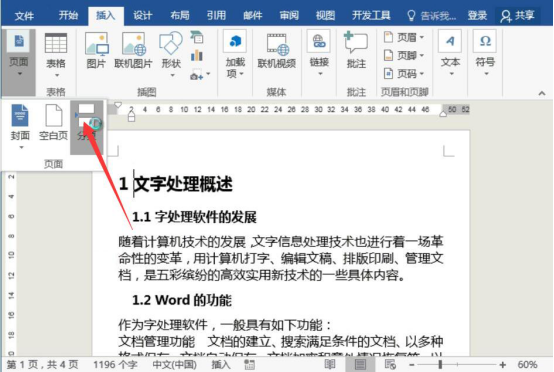
Task: Switch to the 视图 (View) tab
Action: pyautogui.click(x=325, y=16)
